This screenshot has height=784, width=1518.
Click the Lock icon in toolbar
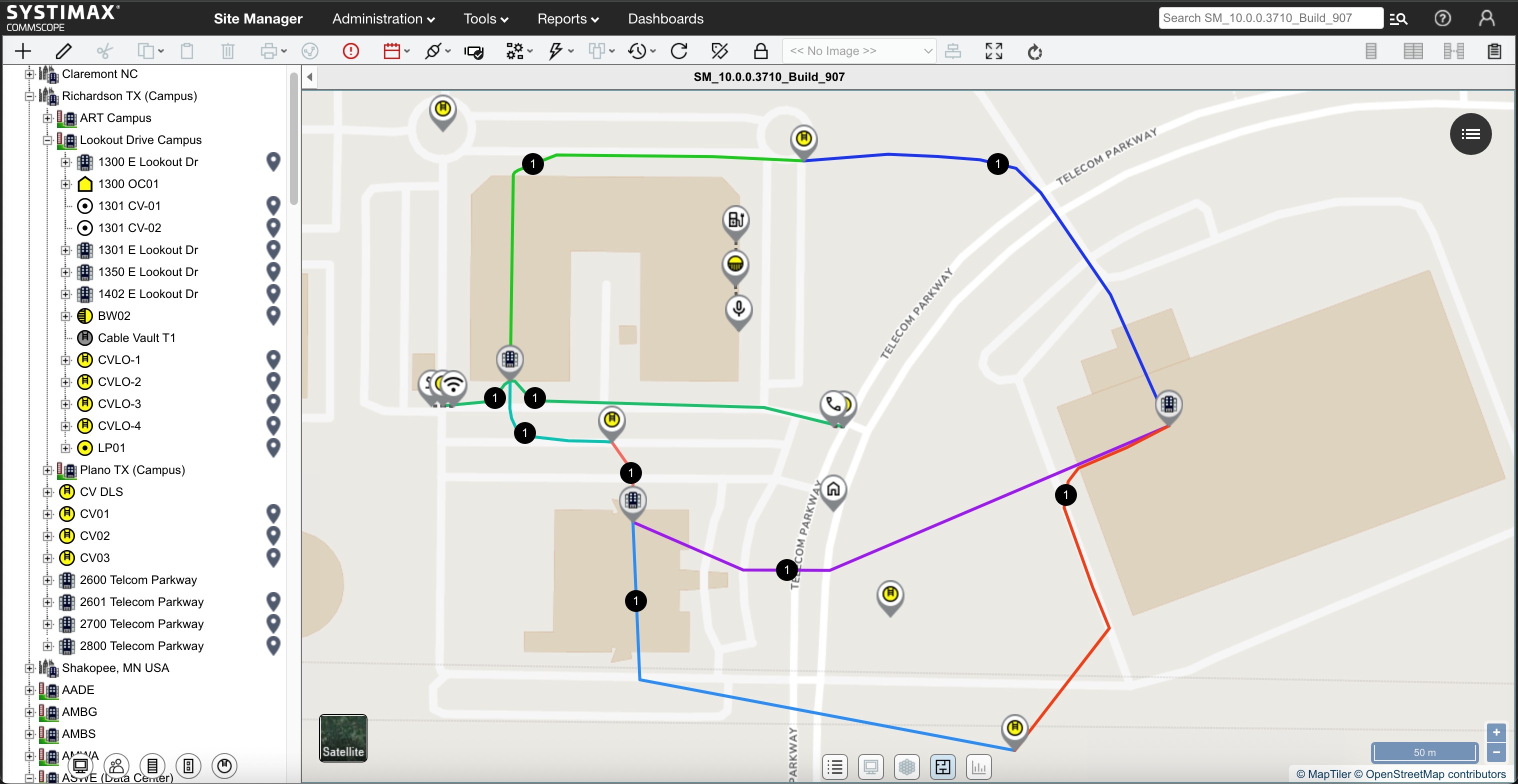click(x=761, y=51)
